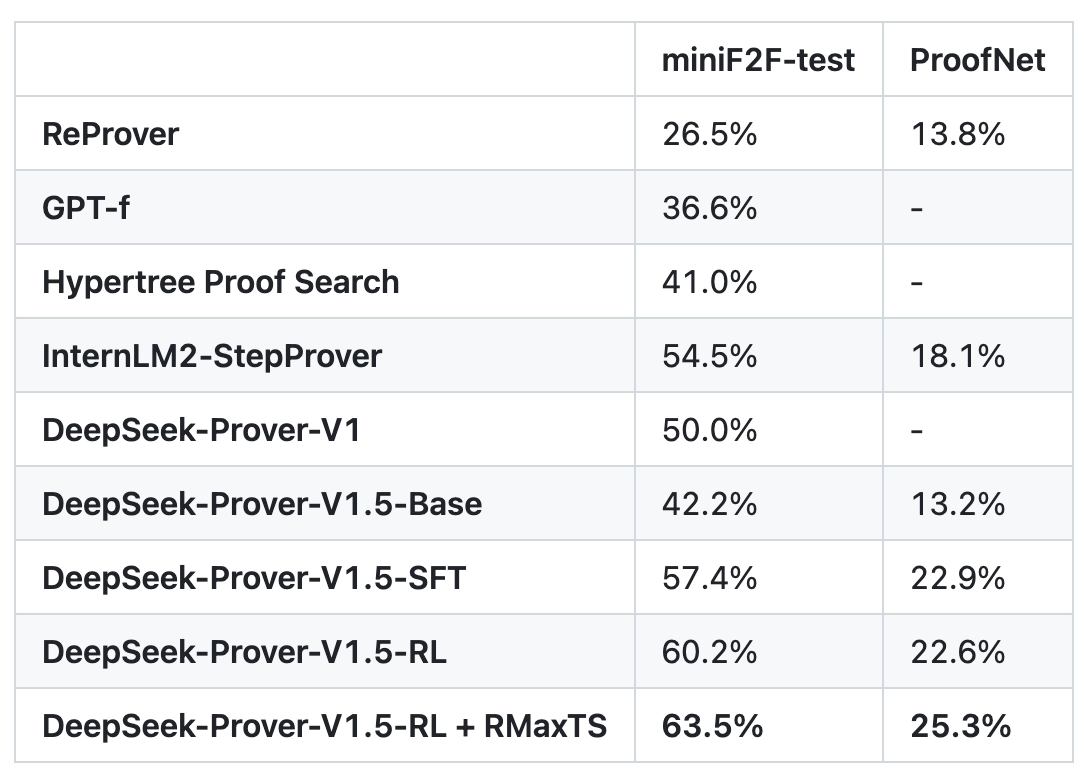Click the 26.5% miniF2F score
This screenshot has width=1084, height=778.
[x=709, y=134]
